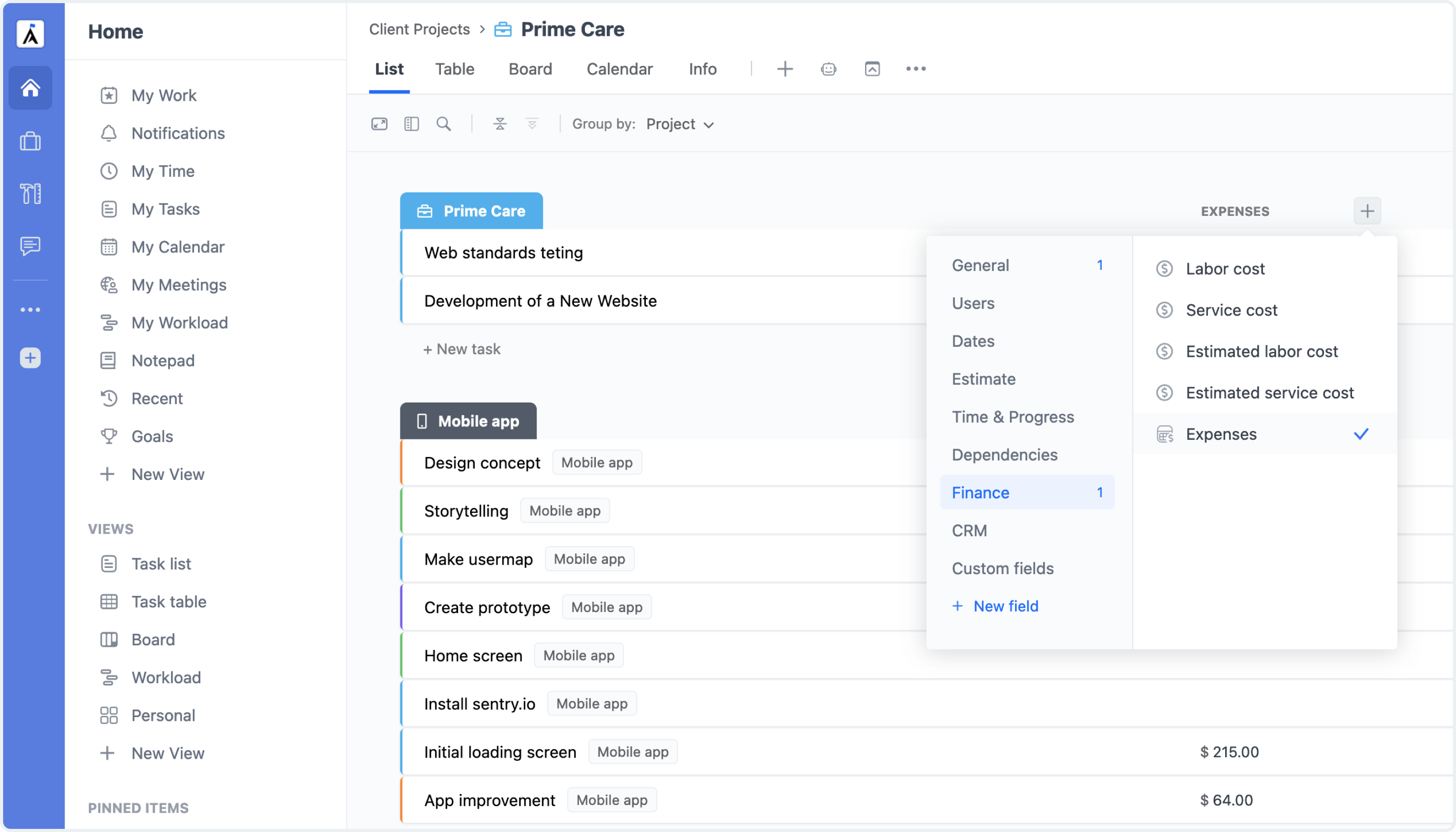Click the Notifications bell icon
This screenshot has width=1456, height=832.
point(109,133)
